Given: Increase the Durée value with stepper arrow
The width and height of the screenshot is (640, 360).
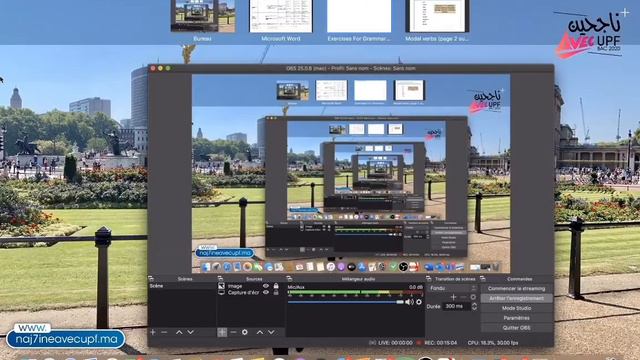Looking at the screenshot, I should [474, 304].
